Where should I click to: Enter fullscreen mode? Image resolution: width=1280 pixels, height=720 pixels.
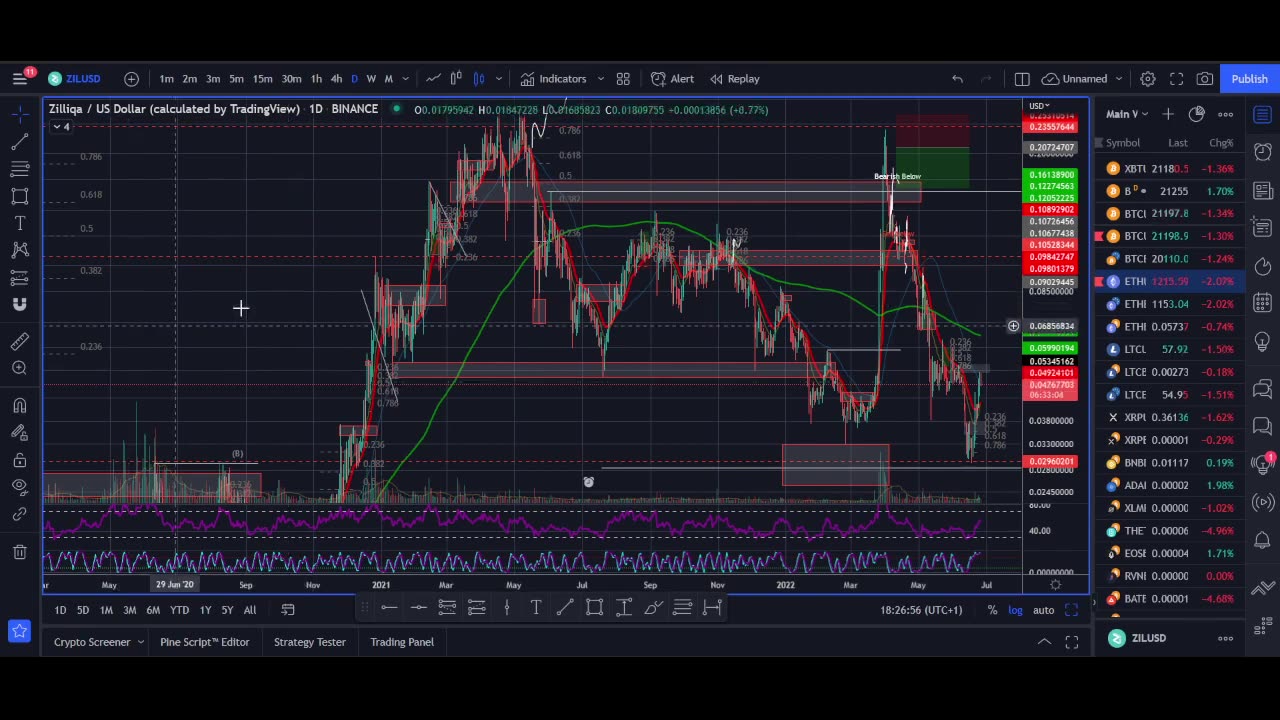pos(1177,79)
